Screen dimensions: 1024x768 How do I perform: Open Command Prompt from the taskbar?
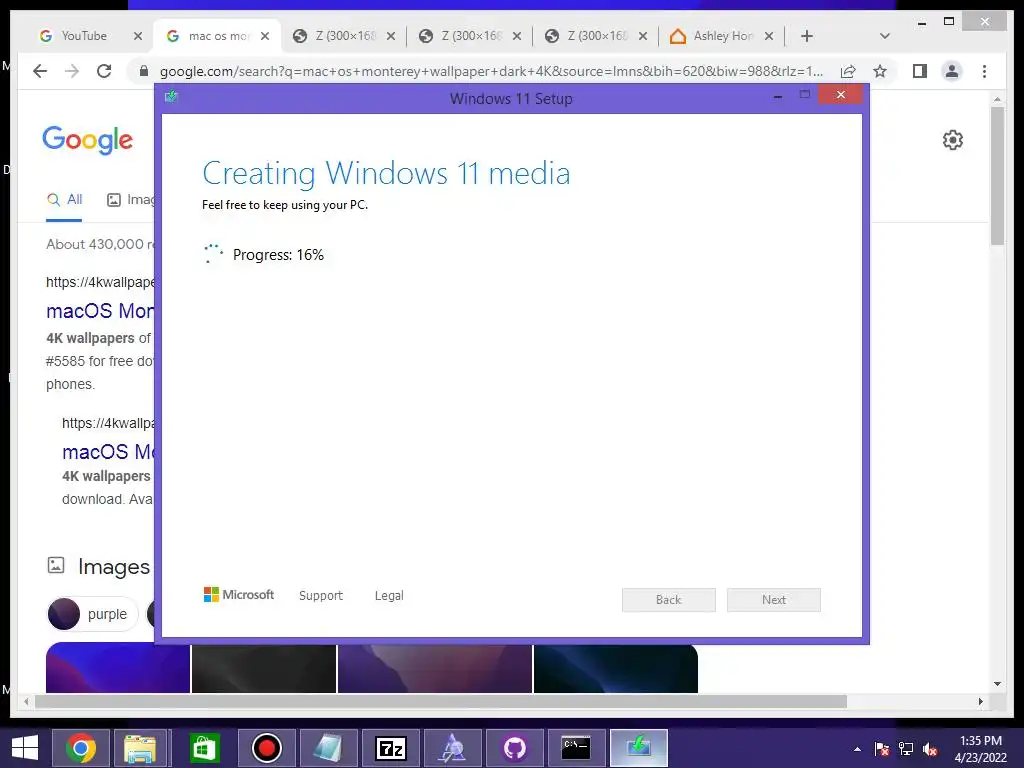(577, 748)
